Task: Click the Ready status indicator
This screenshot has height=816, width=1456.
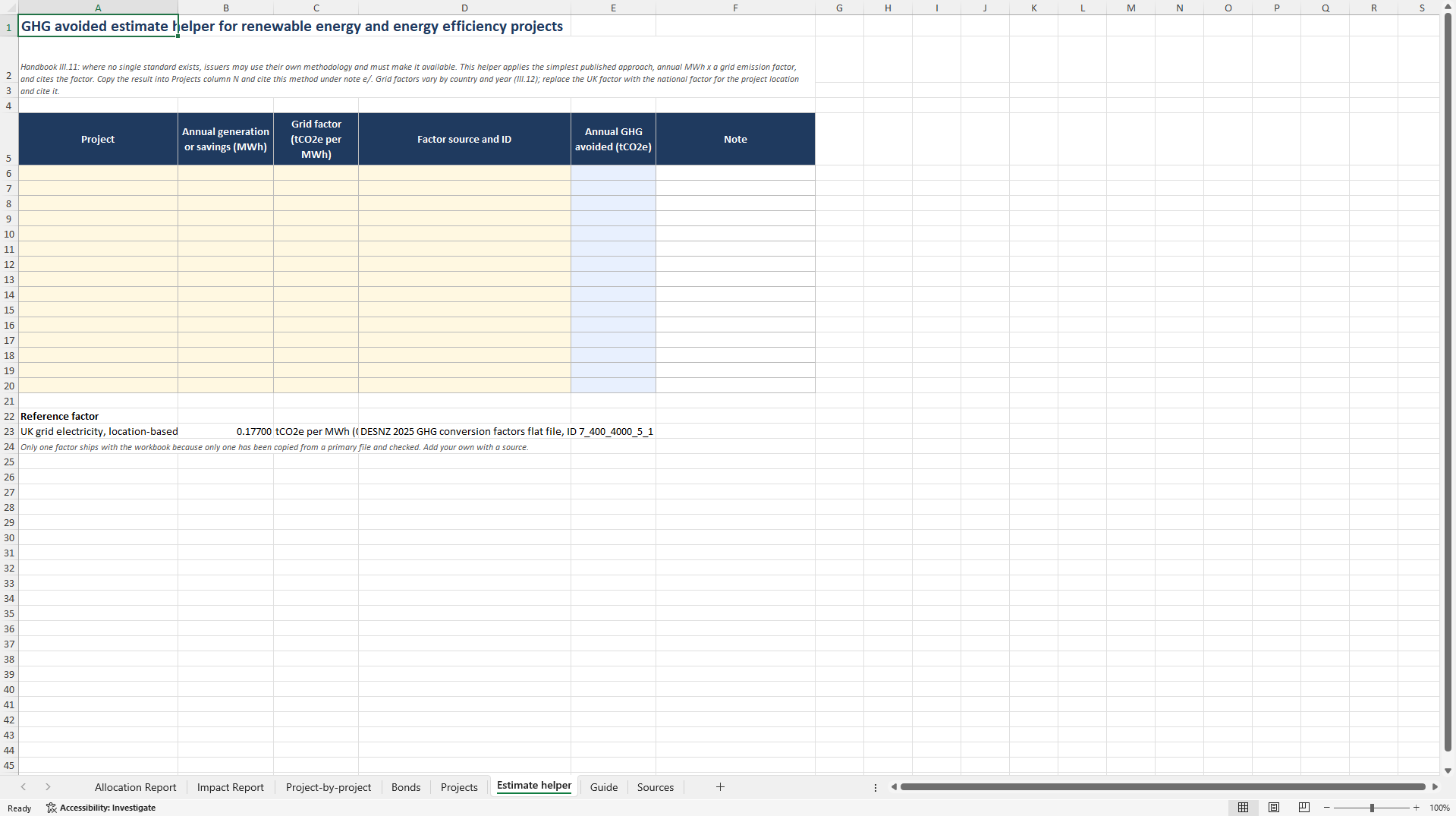Action: pyautogui.click(x=19, y=808)
